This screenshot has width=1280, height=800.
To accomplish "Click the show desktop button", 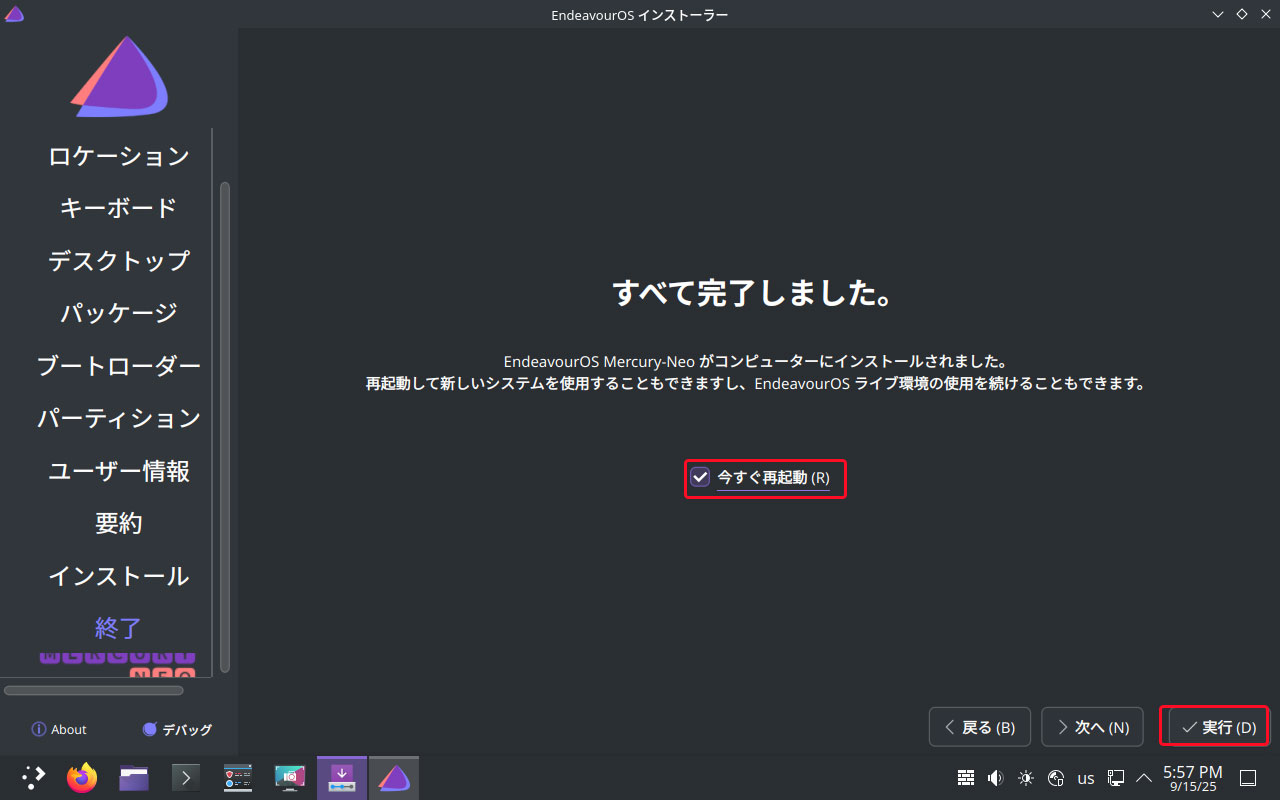I will (1248, 778).
